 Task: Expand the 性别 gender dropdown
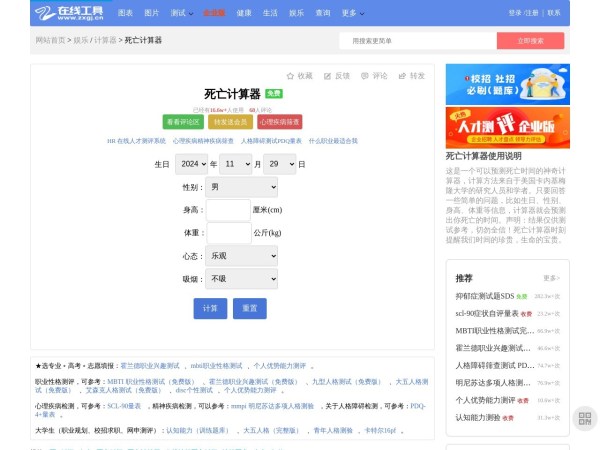pyautogui.click(x=241, y=187)
